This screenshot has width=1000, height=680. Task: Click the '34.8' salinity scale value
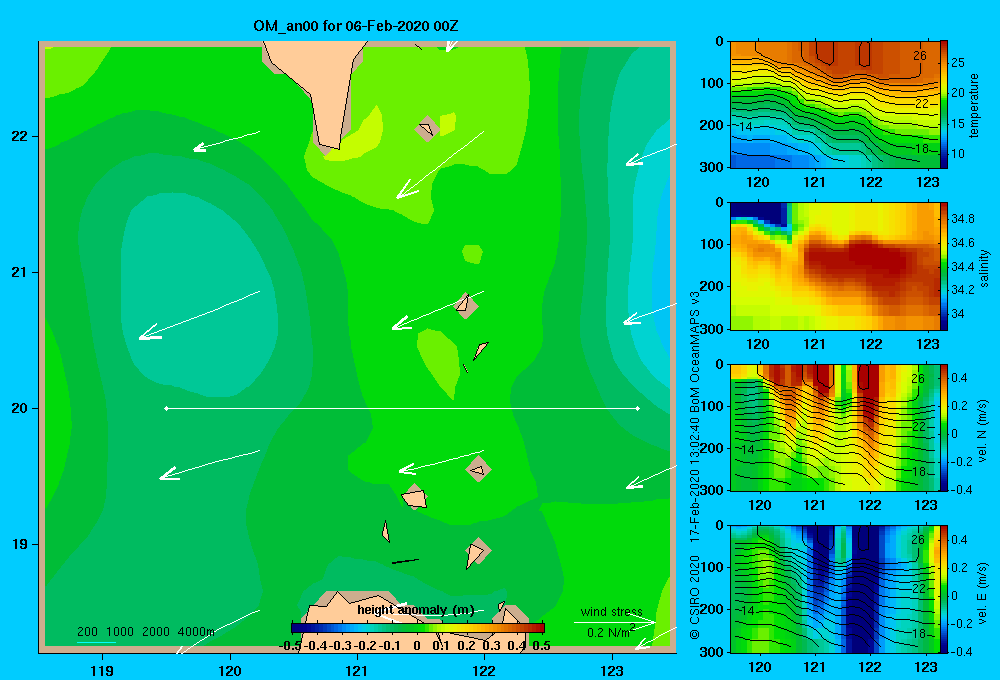point(962,219)
